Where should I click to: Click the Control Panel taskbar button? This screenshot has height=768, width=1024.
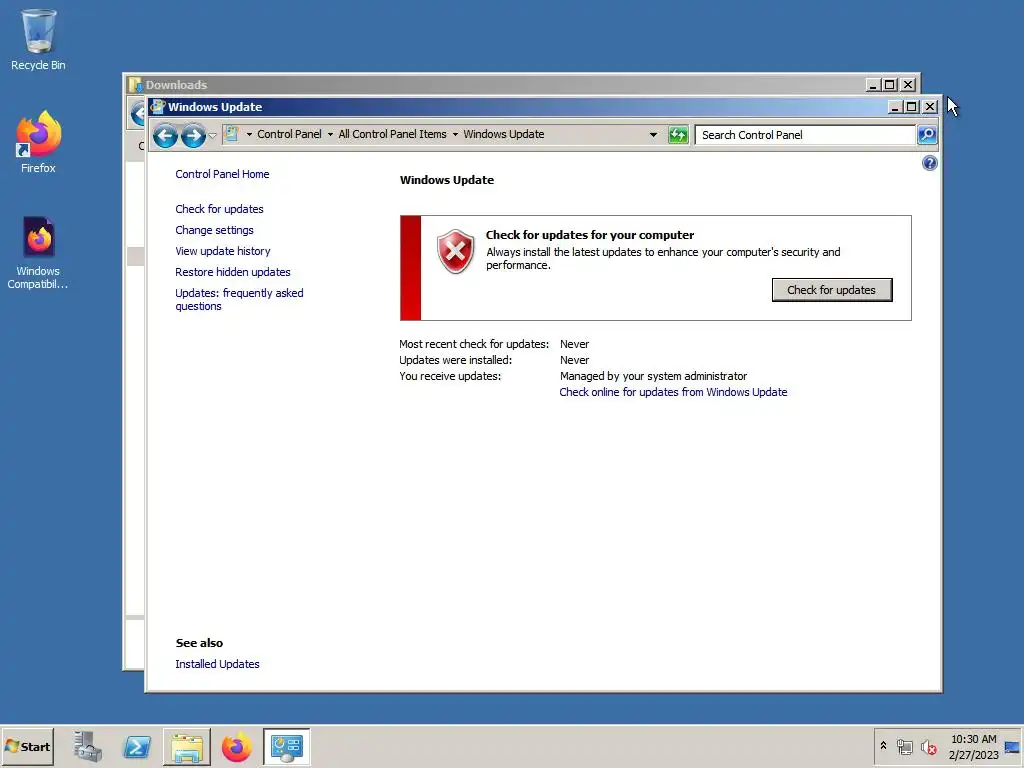(x=287, y=746)
